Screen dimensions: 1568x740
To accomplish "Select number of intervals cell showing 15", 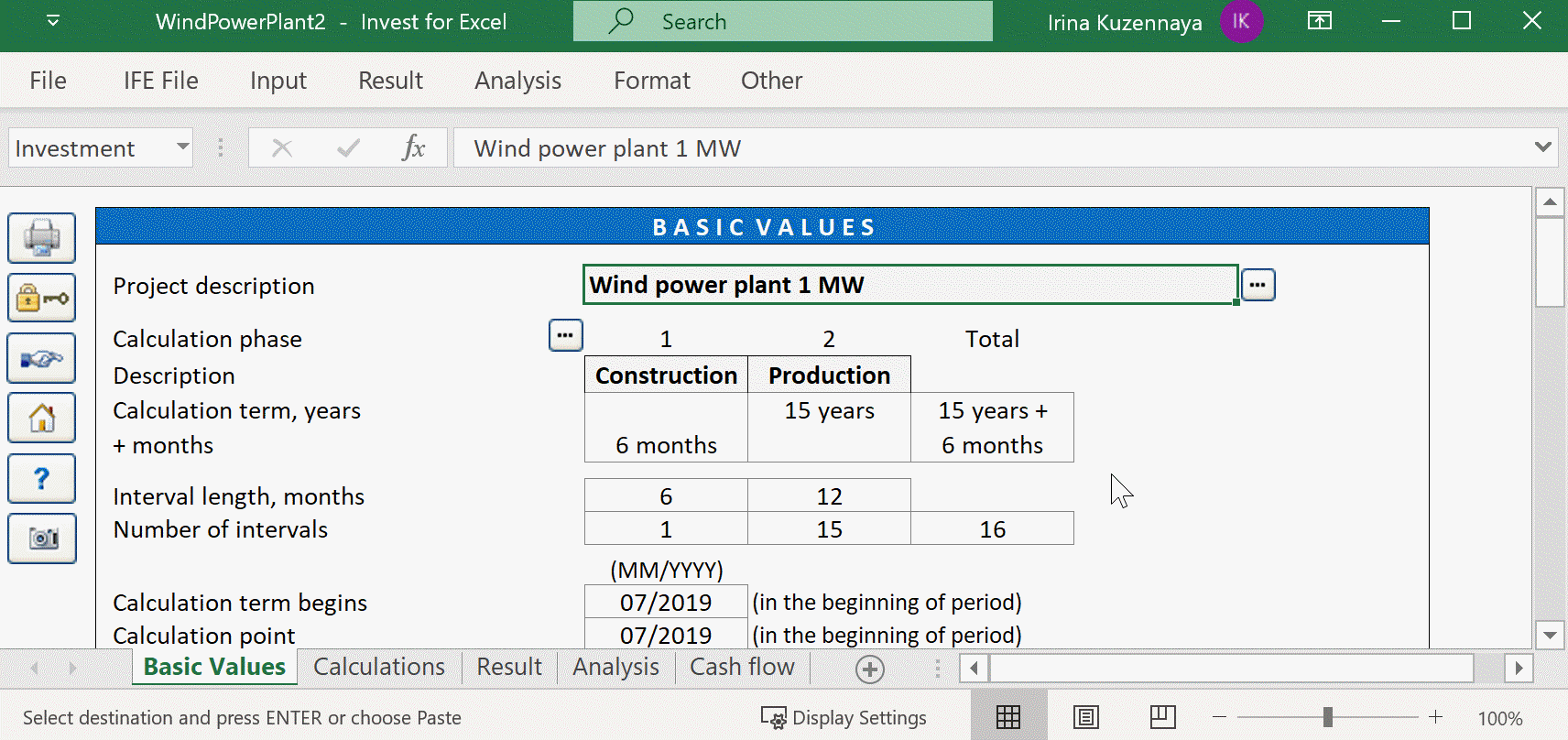I will tap(829, 528).
